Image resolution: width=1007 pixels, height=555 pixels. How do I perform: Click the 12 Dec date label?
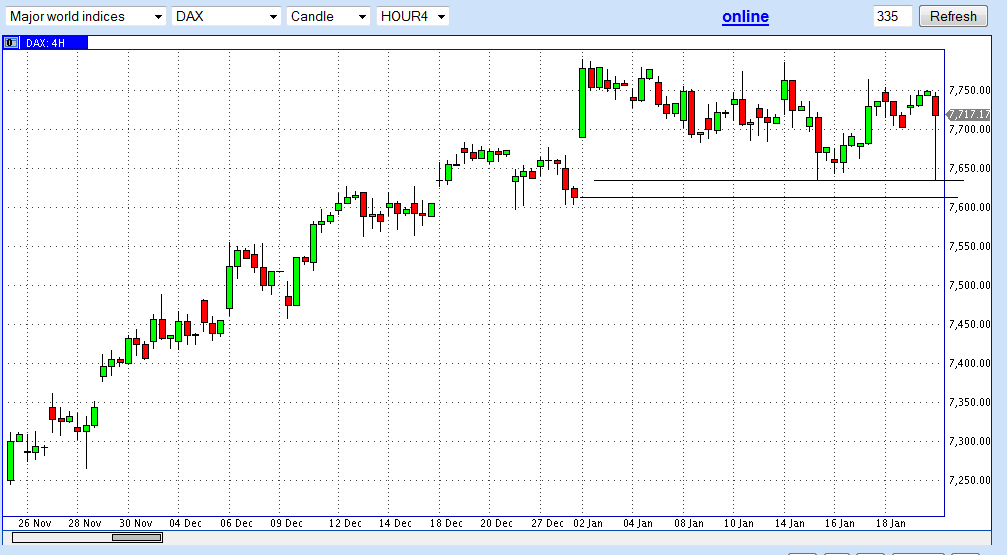[345, 523]
